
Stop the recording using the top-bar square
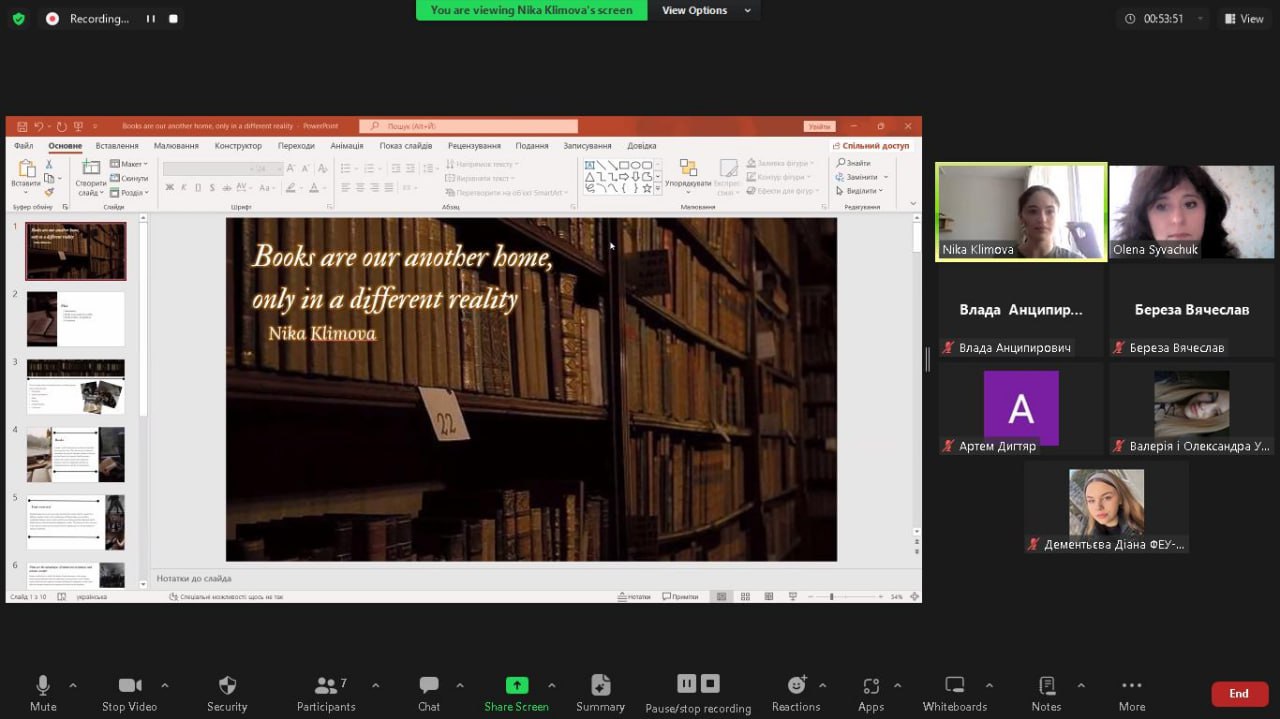pyautogui.click(x=173, y=18)
